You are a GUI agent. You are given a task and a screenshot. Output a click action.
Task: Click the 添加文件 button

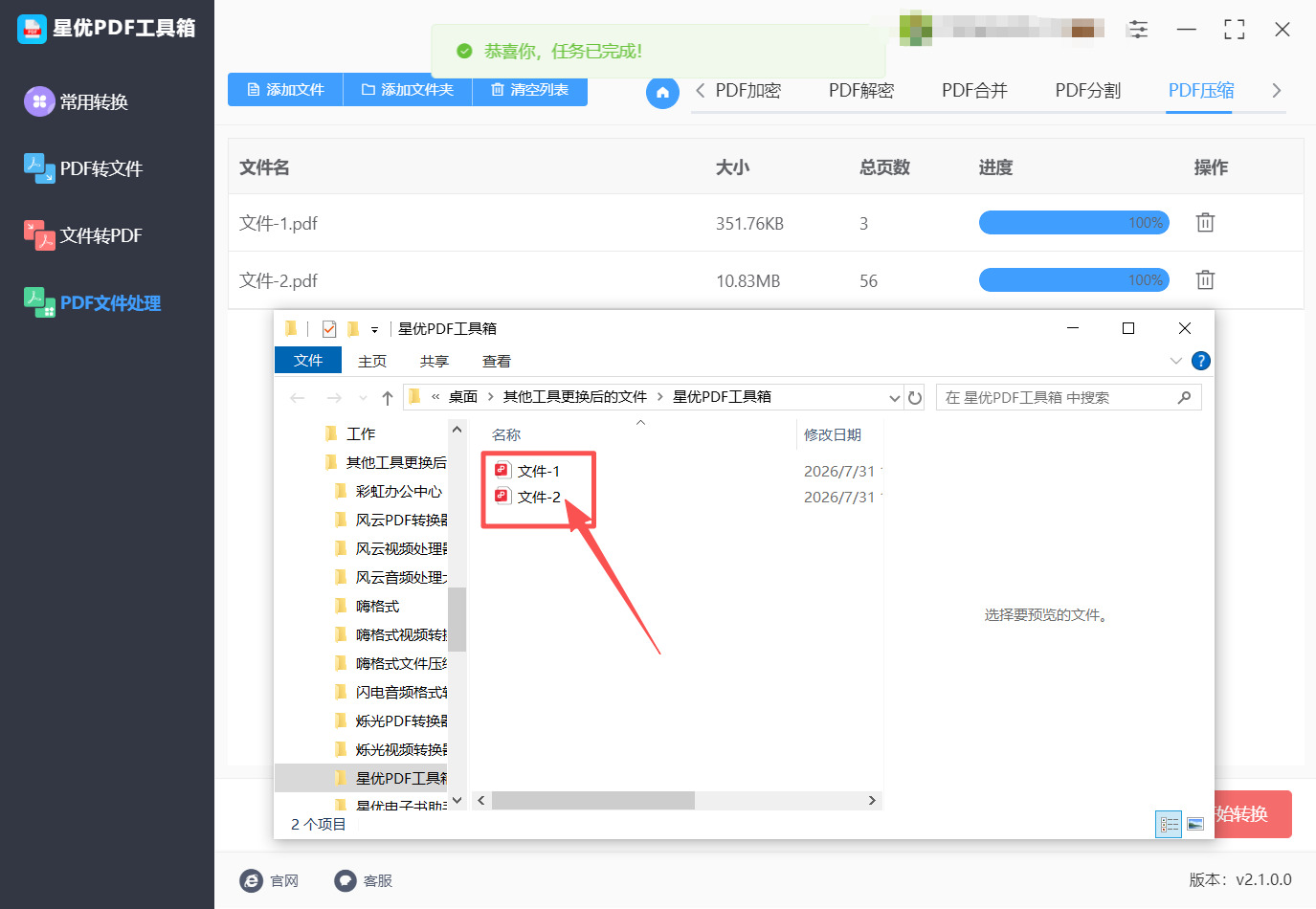[285, 90]
